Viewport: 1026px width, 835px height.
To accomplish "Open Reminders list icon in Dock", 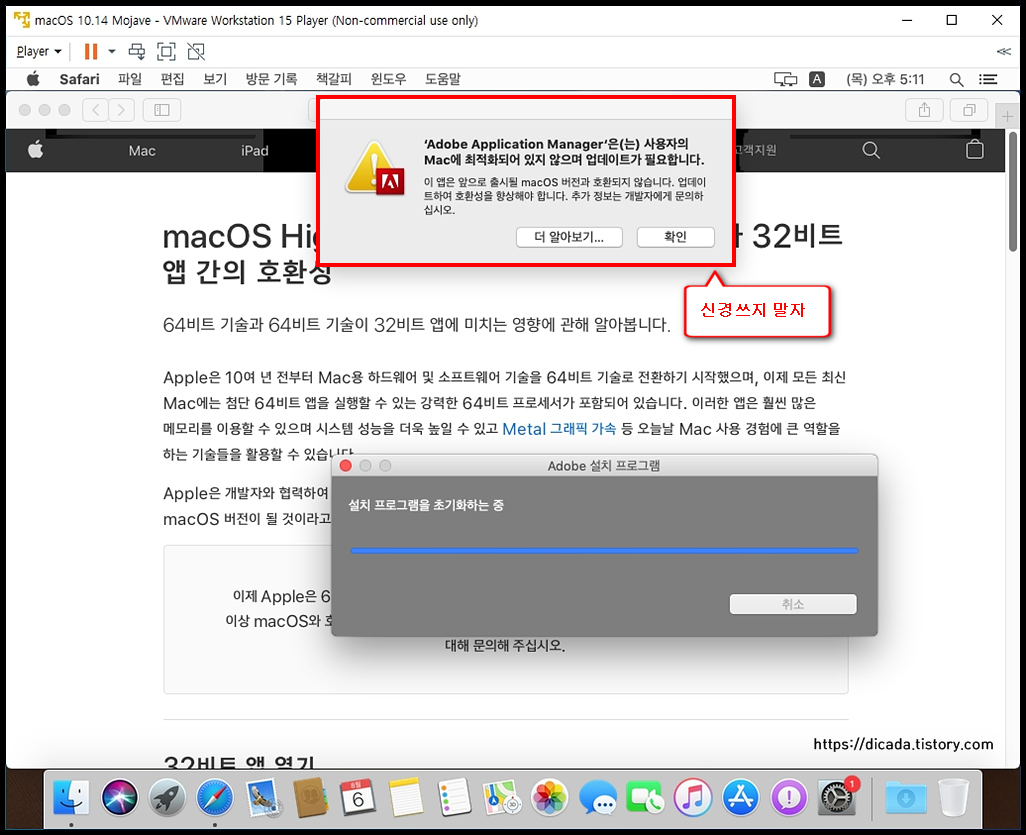I will click(x=453, y=797).
